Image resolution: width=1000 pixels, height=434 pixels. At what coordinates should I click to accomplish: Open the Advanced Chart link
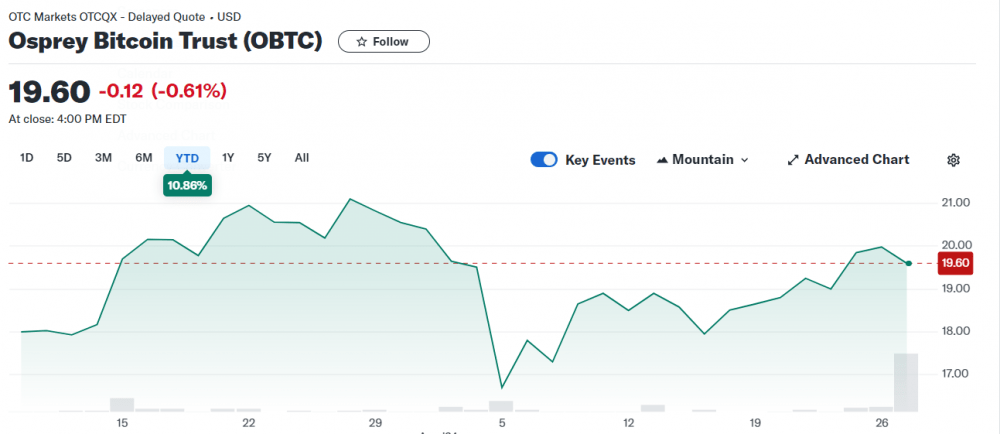[856, 160]
